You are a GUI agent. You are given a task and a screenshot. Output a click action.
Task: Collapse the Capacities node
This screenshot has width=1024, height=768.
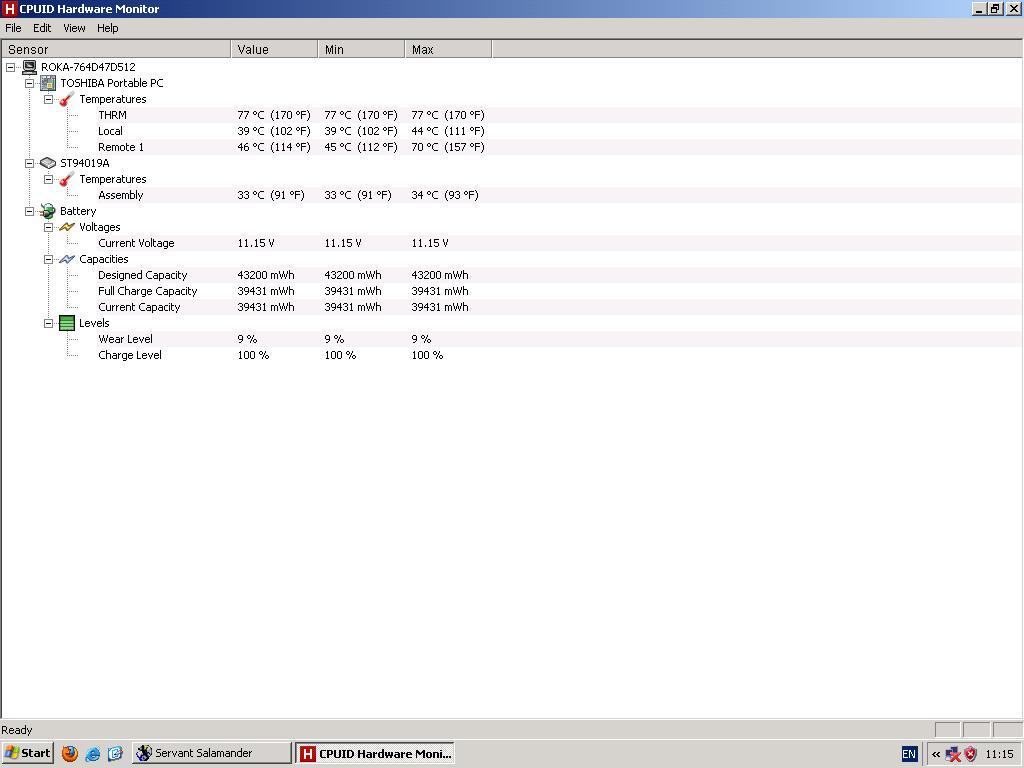click(48, 259)
